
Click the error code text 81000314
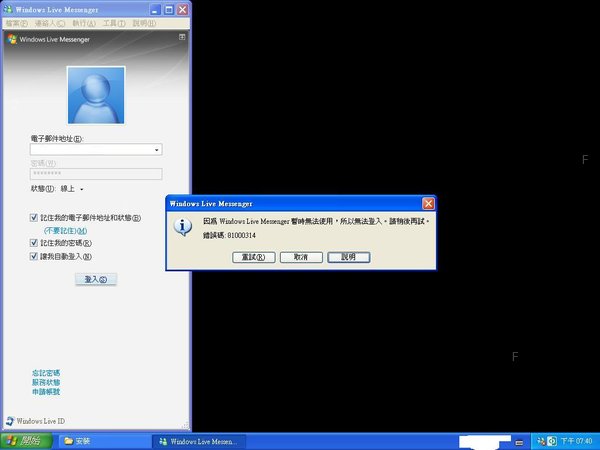coord(241,235)
